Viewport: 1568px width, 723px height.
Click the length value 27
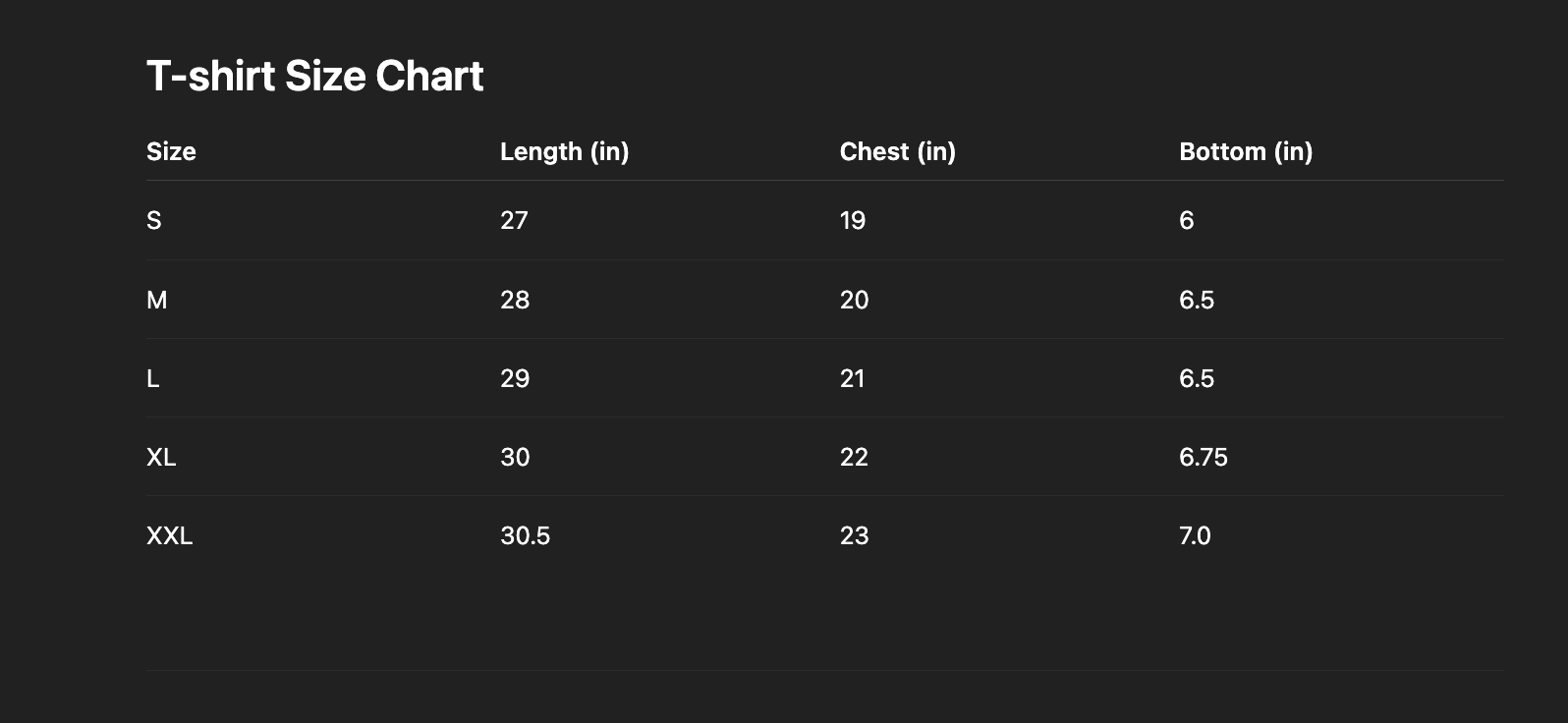(x=514, y=220)
